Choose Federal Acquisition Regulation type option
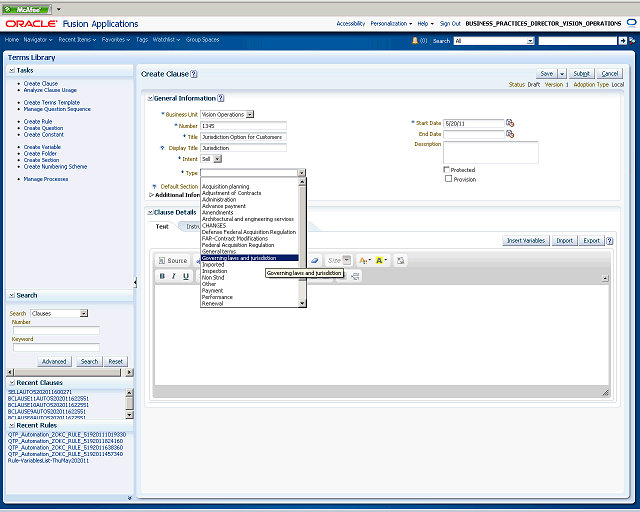This screenshot has height=512, width=640. tap(238, 245)
